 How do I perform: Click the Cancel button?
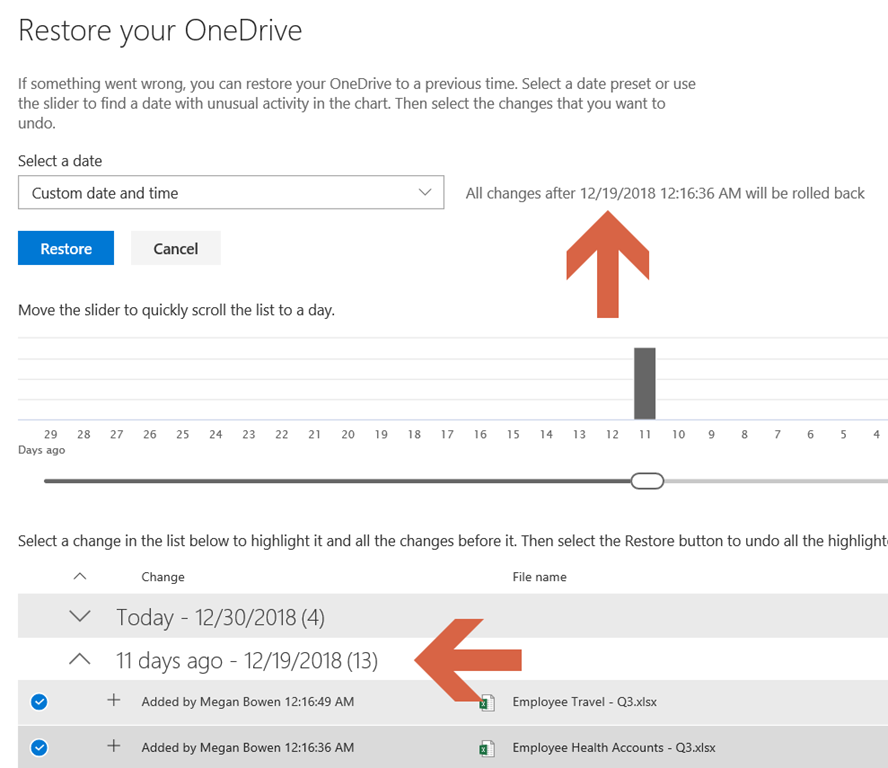point(176,248)
